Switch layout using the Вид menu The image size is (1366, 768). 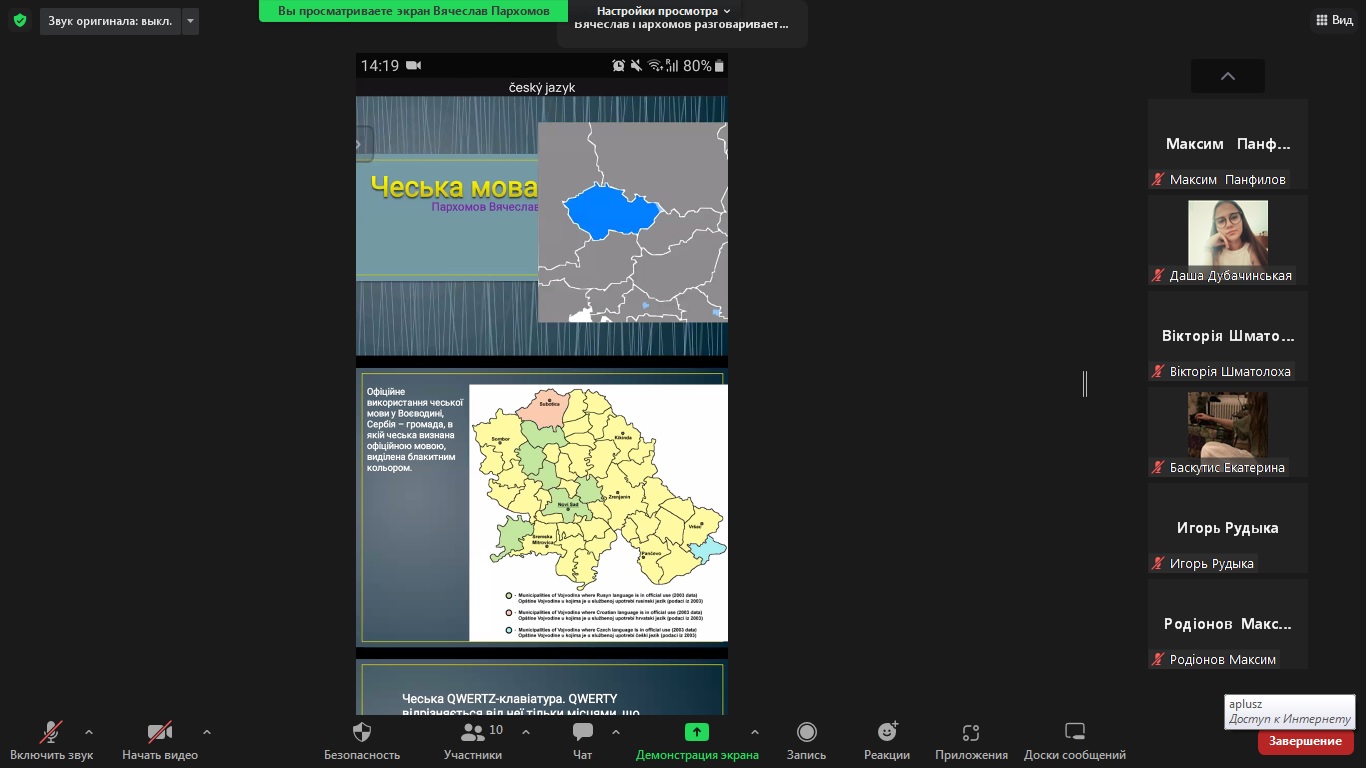tap(1333, 20)
